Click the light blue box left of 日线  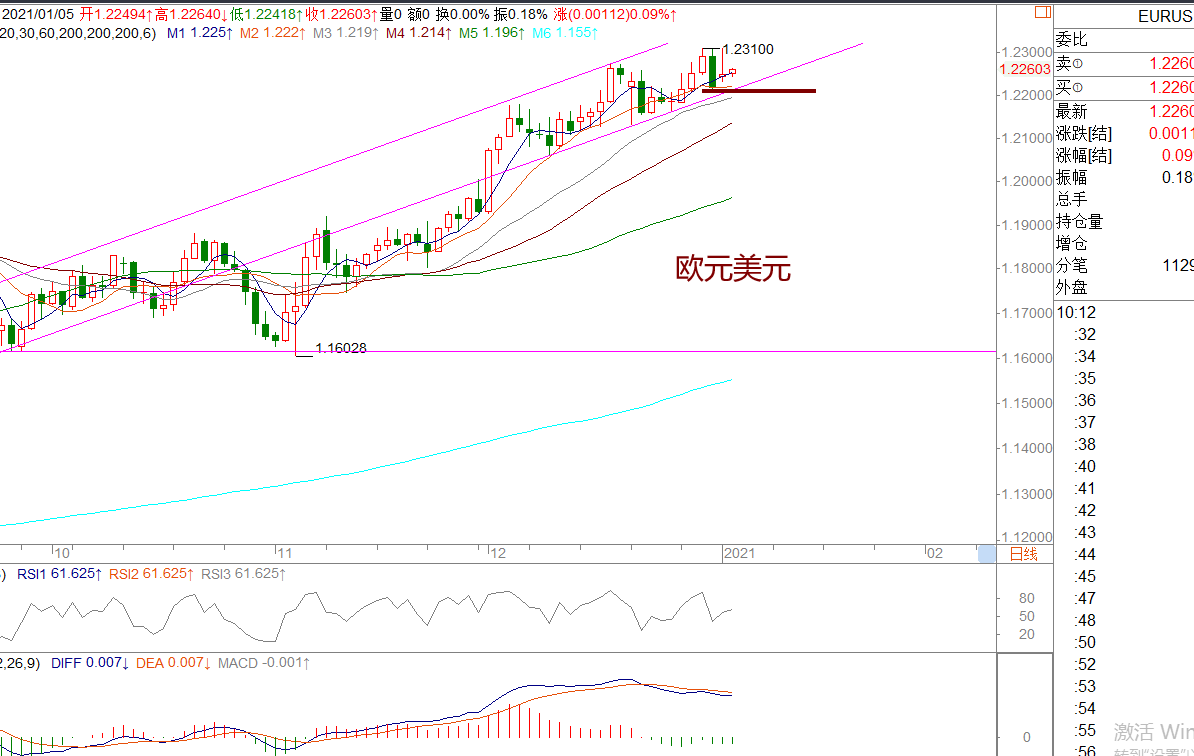(986, 553)
